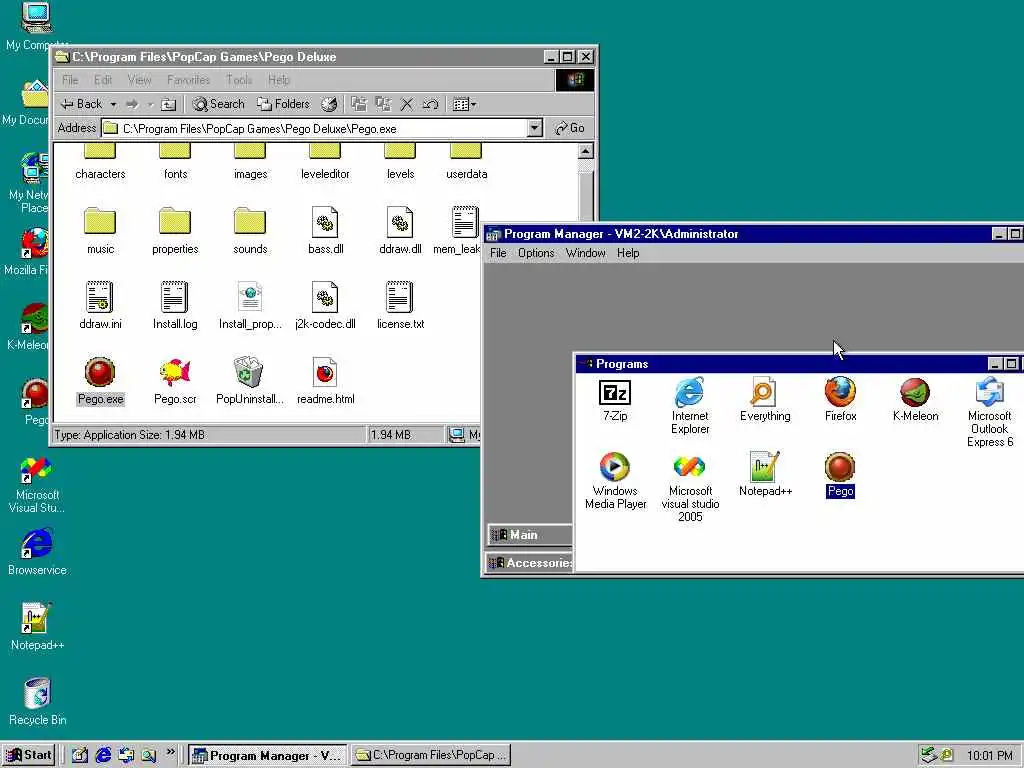Select the Everything program icon
1024x768 pixels.
(x=765, y=400)
